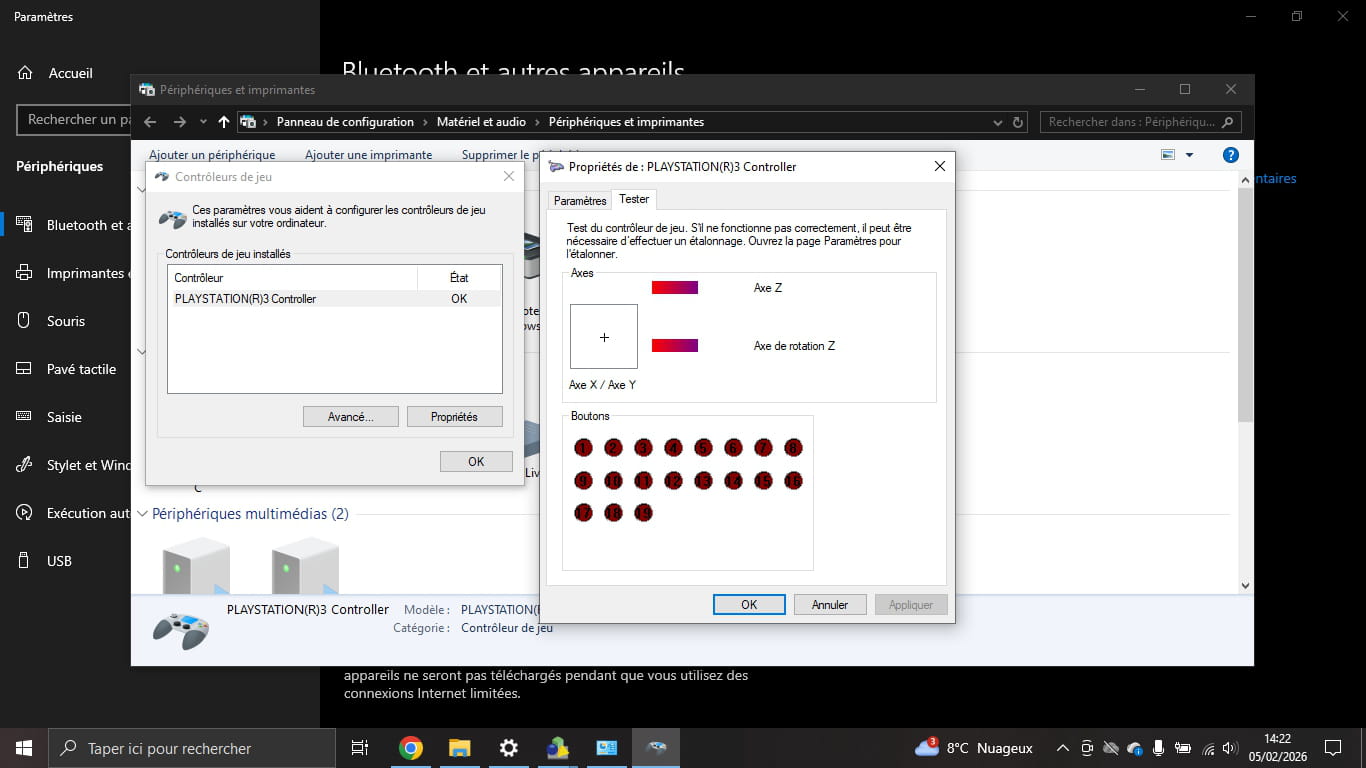Click the blue help question mark icon
The width and height of the screenshot is (1366, 768).
point(1231,155)
